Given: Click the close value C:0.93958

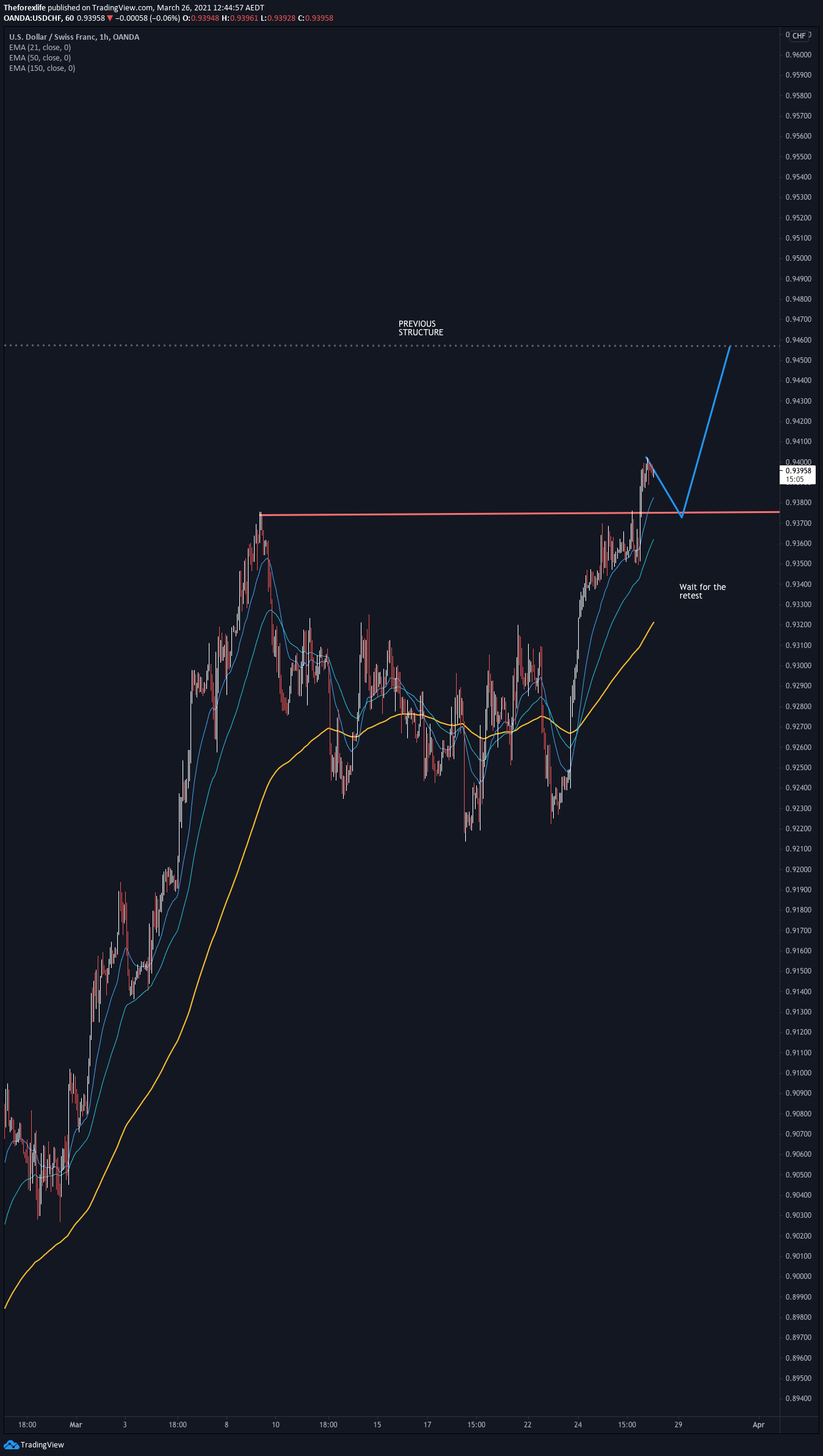Looking at the screenshot, I should click(x=316, y=18).
